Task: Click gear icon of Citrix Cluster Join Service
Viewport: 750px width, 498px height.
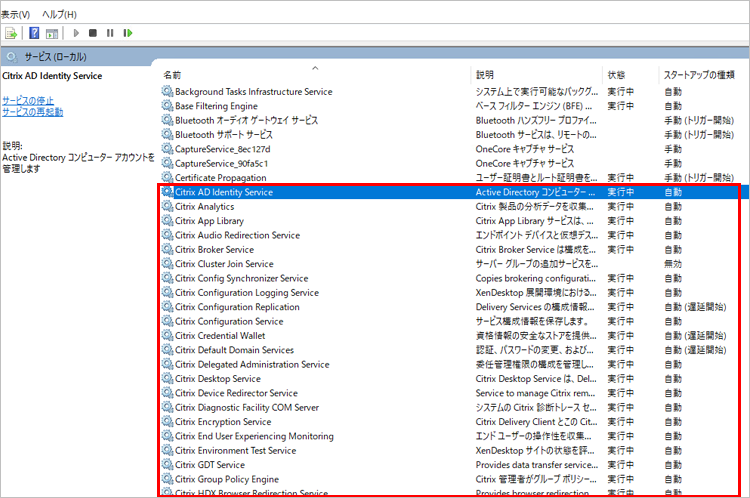Action: tap(167, 263)
